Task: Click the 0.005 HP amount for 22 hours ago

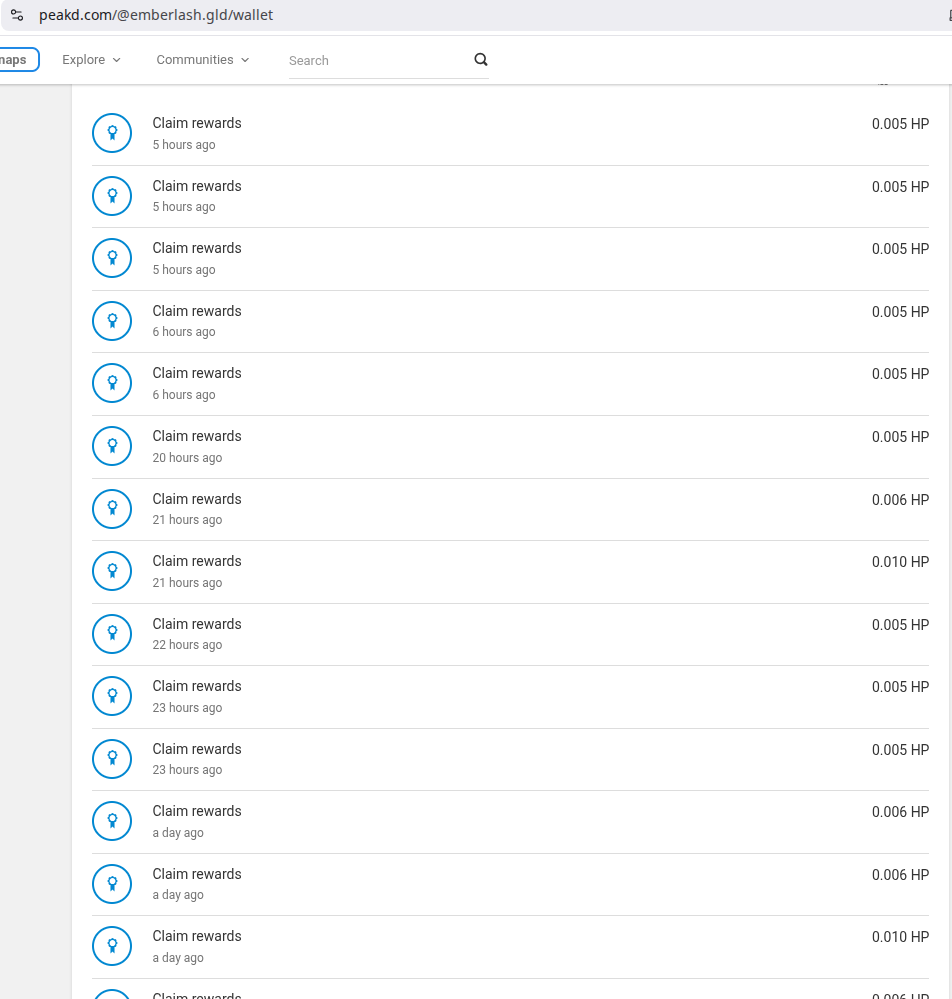Action: [900, 624]
